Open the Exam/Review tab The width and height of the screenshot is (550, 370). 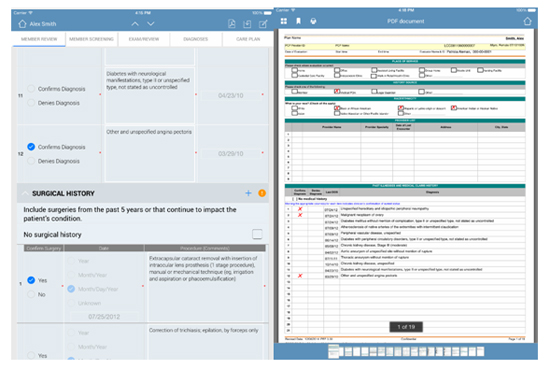(144, 39)
